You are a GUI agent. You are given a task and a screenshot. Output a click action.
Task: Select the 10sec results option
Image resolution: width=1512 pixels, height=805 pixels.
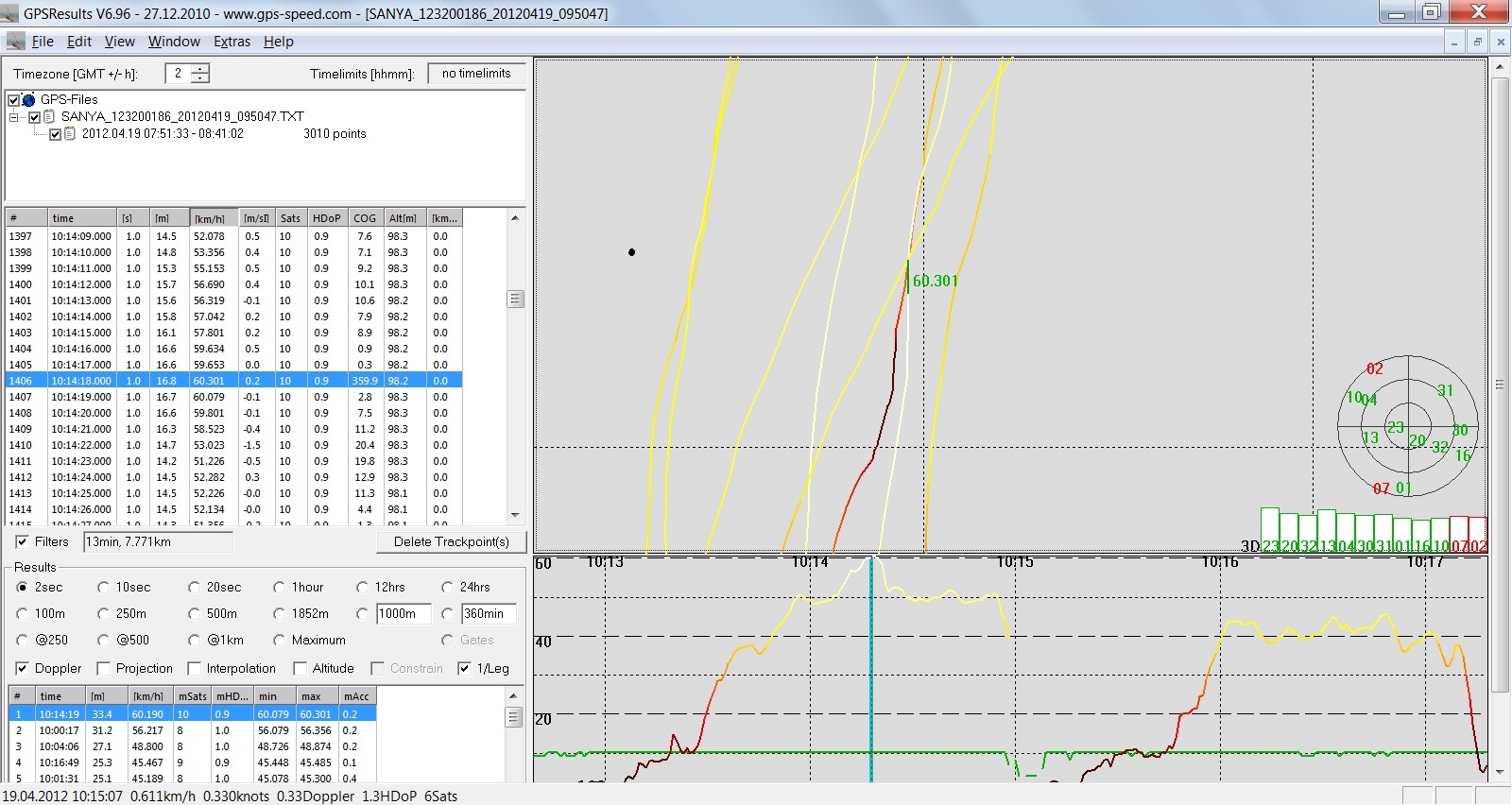coord(103,587)
